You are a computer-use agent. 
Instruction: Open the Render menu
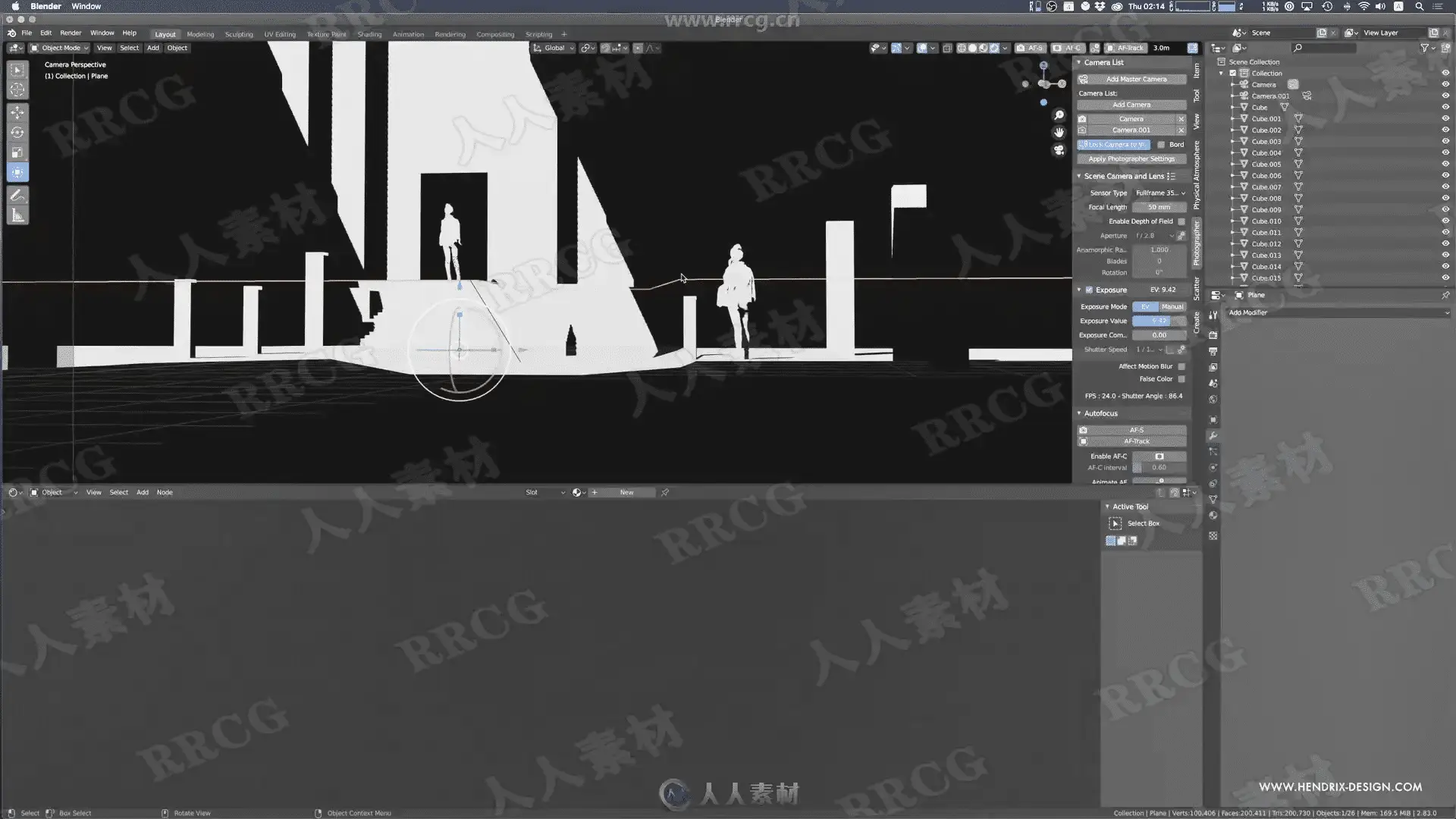[71, 33]
